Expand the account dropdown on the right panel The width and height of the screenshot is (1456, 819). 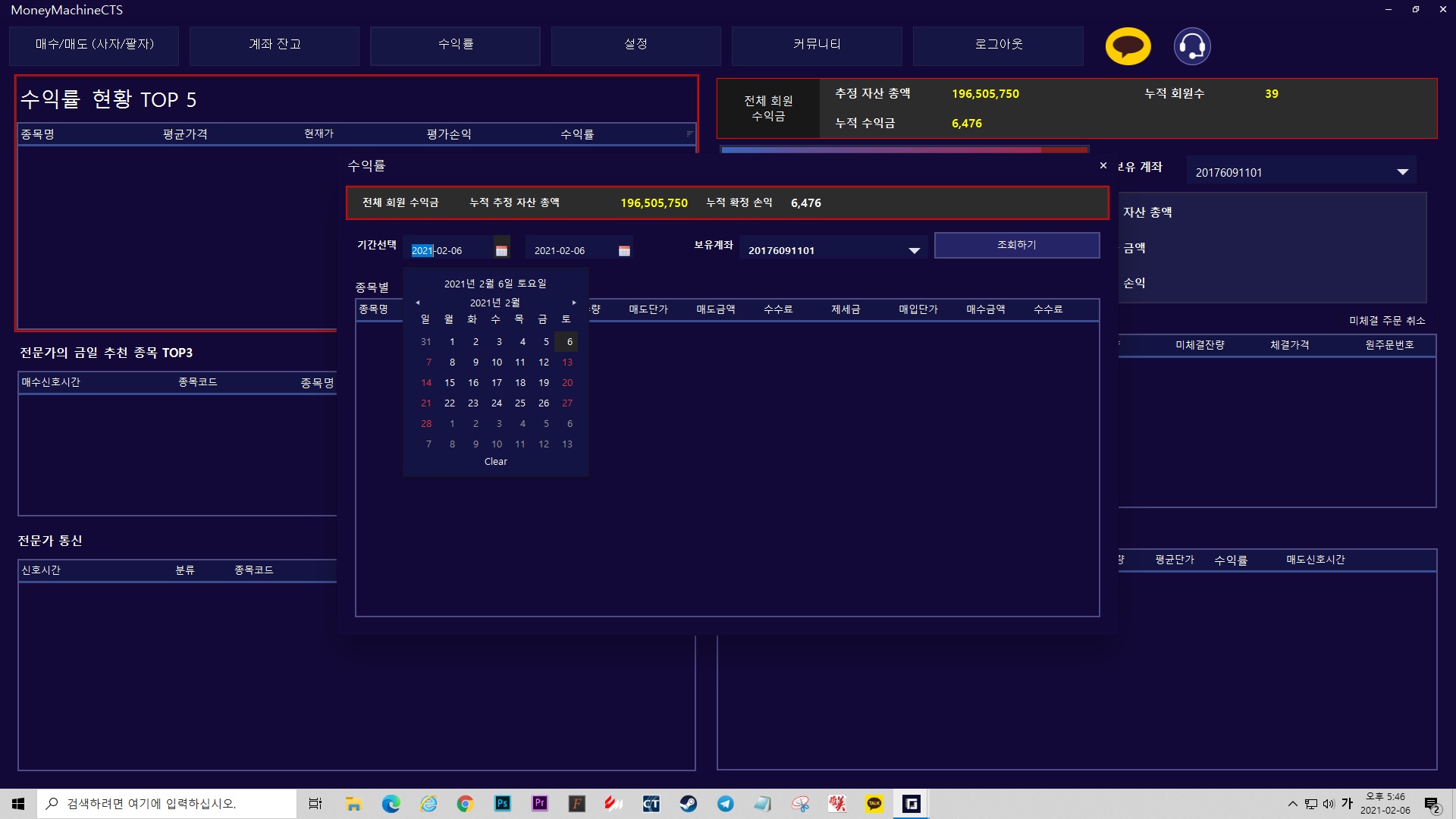(1402, 172)
